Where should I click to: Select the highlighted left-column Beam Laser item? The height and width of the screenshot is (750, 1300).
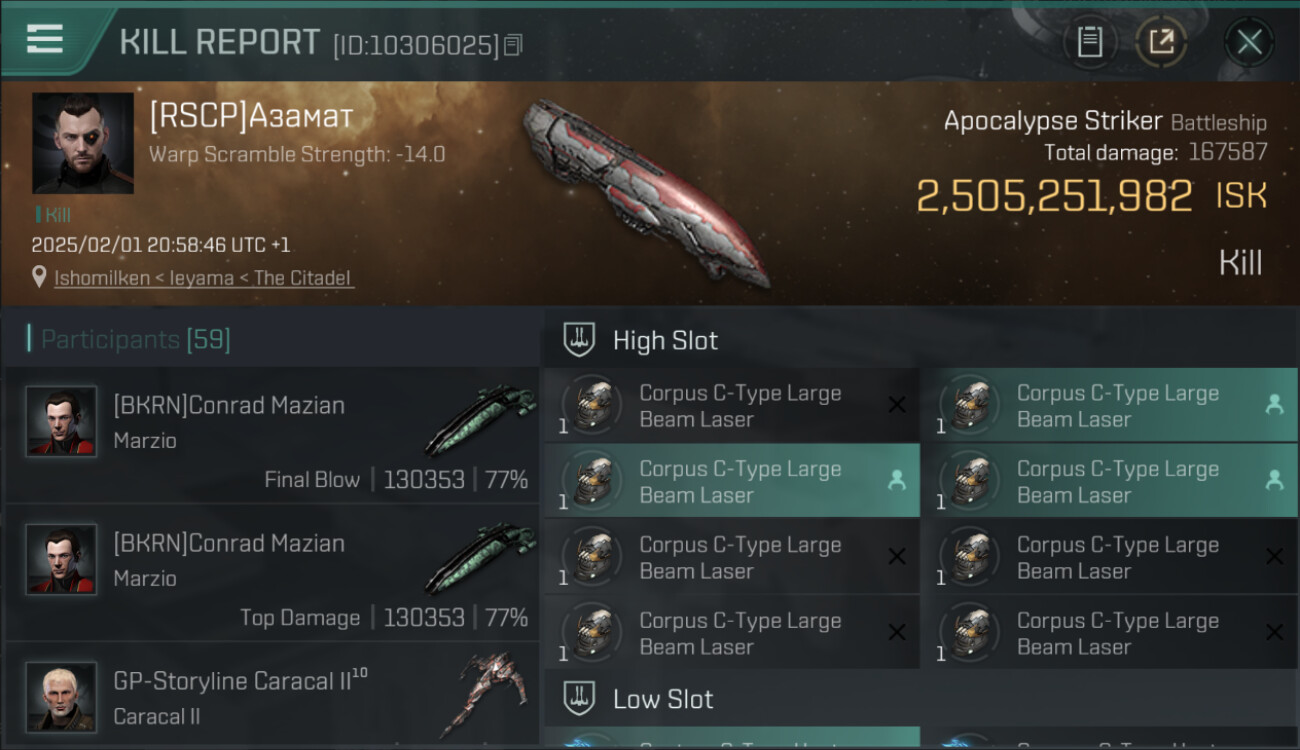731,481
